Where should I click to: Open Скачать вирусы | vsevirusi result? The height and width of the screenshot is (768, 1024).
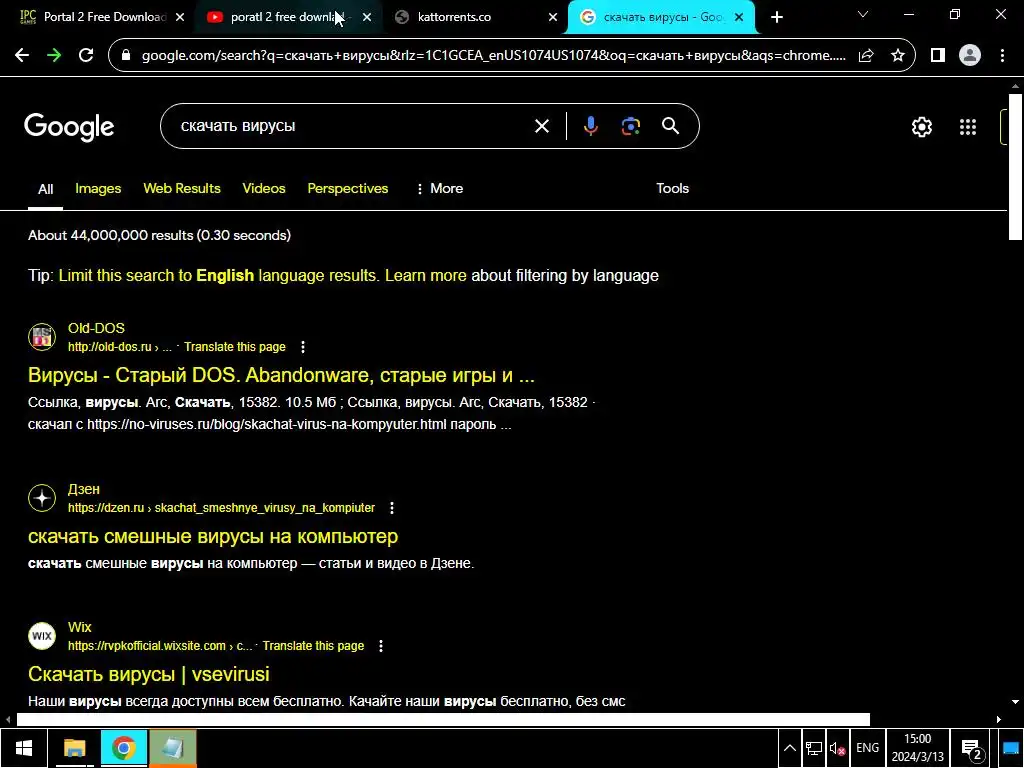pos(148,674)
